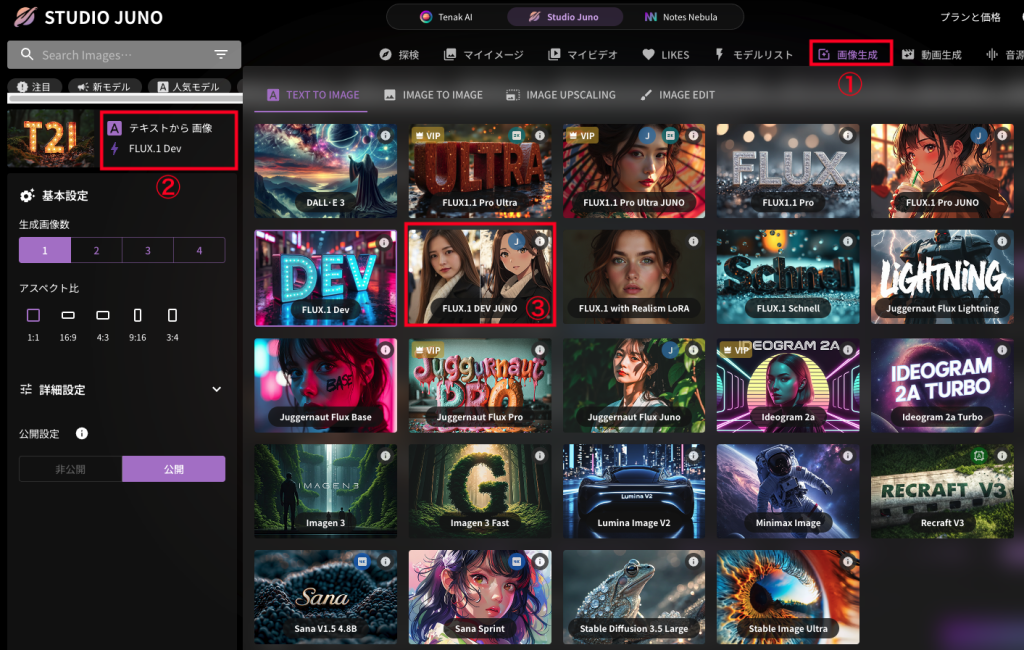Open モデルリスト in the top navigation
Viewport: 1024px width, 650px height.
[x=754, y=55]
